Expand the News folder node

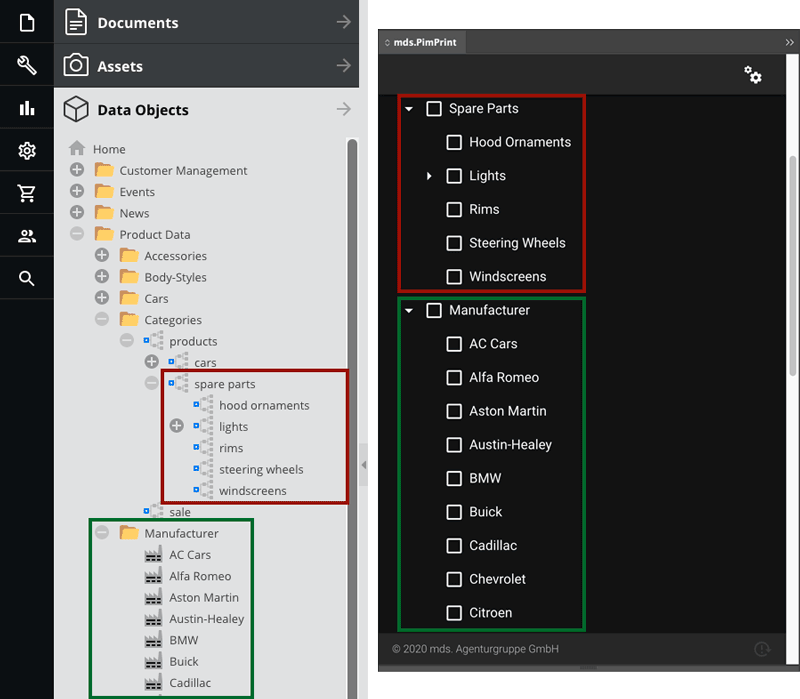click(77, 212)
